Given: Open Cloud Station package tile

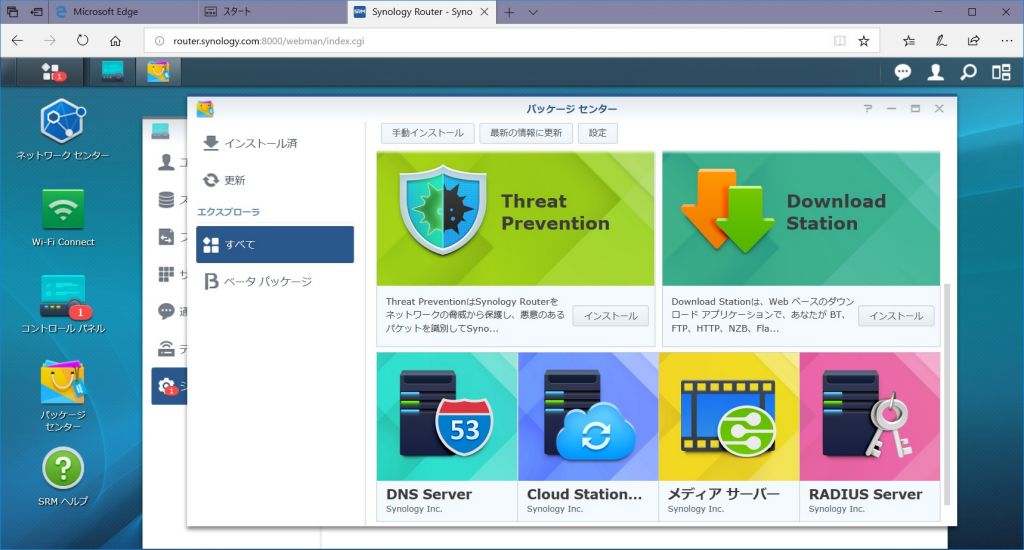Looking at the screenshot, I should 588,436.
